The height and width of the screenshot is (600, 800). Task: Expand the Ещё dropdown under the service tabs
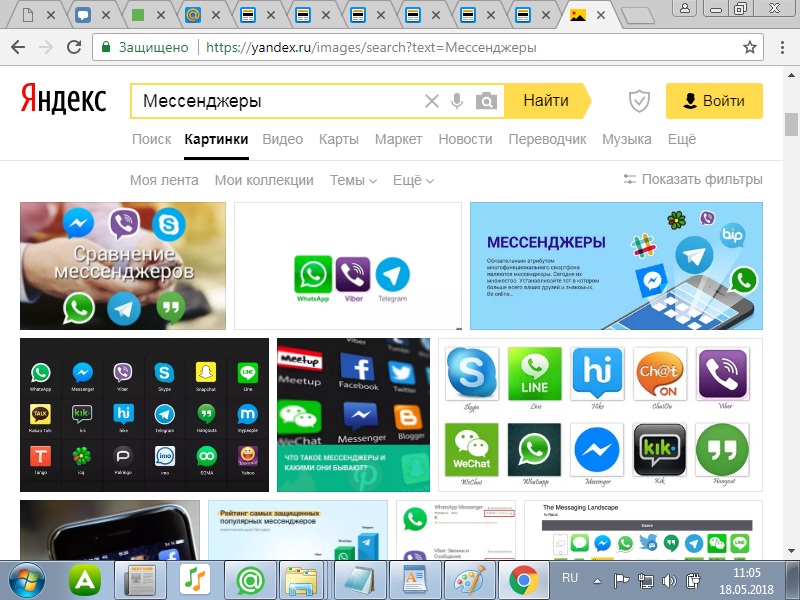tap(413, 180)
